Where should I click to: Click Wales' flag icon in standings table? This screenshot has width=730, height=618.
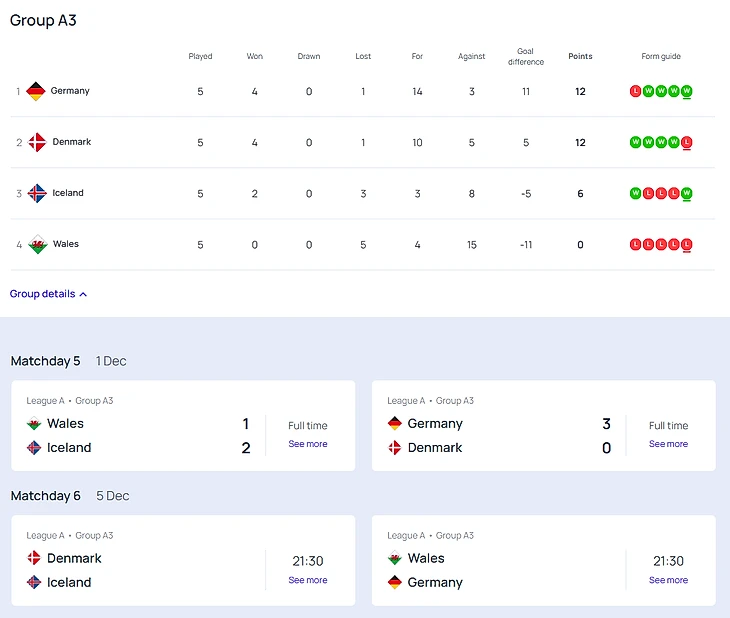[36, 244]
